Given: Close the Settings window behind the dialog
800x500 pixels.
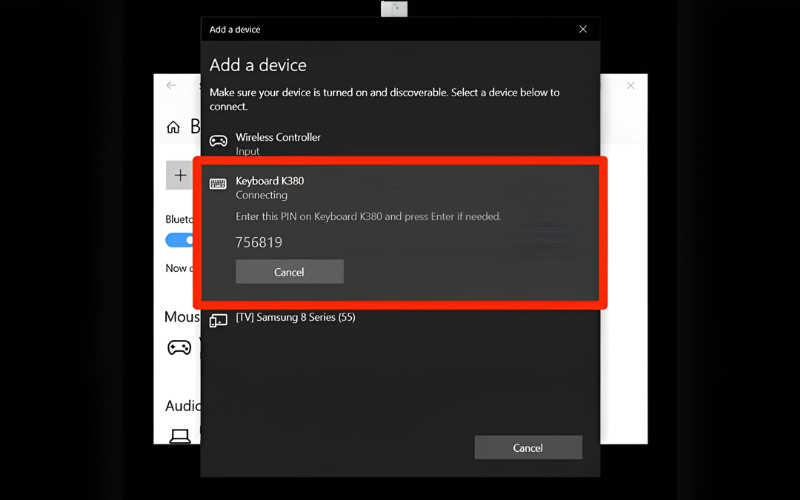Looking at the screenshot, I should [x=631, y=86].
